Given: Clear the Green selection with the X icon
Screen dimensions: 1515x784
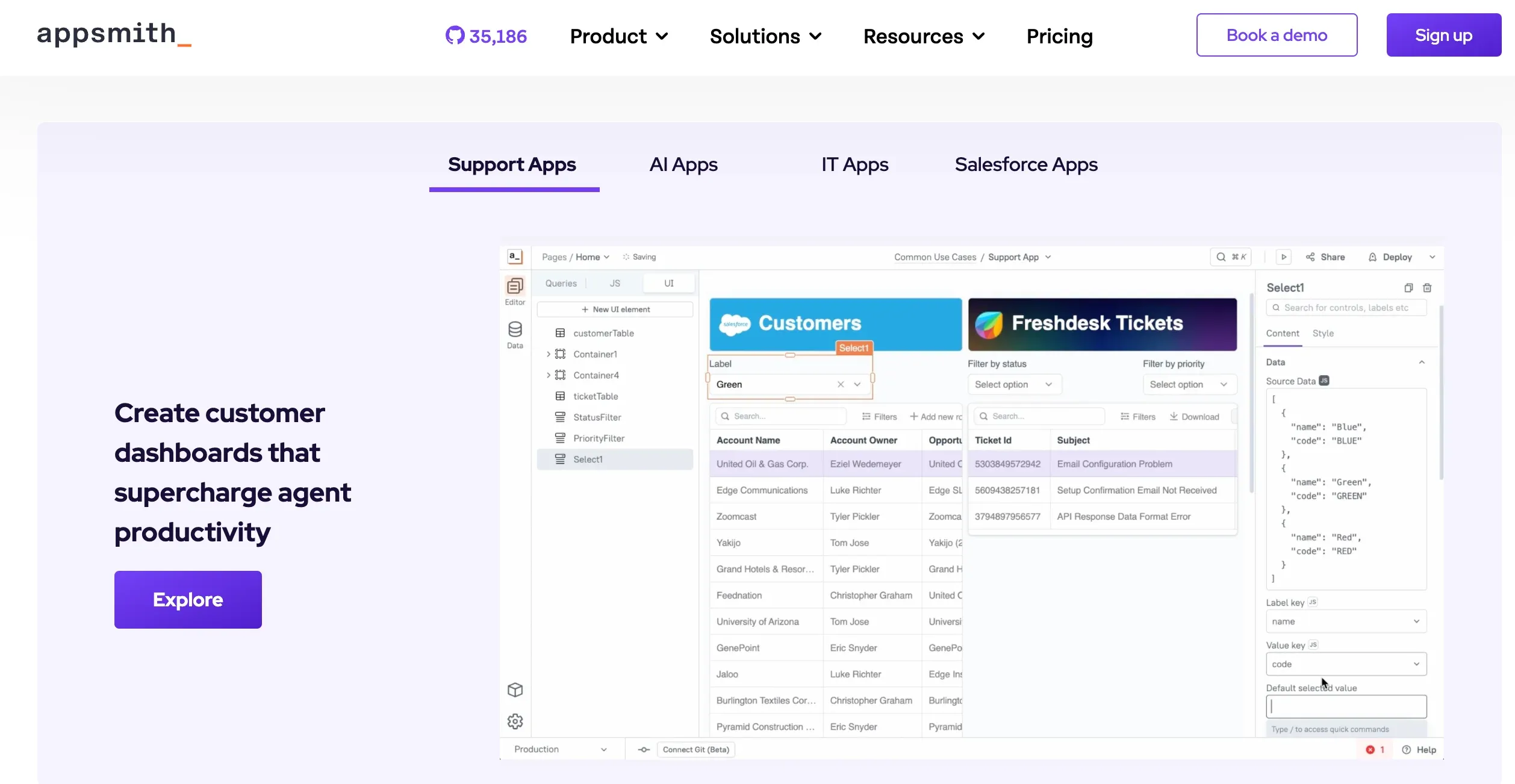Looking at the screenshot, I should click(841, 384).
